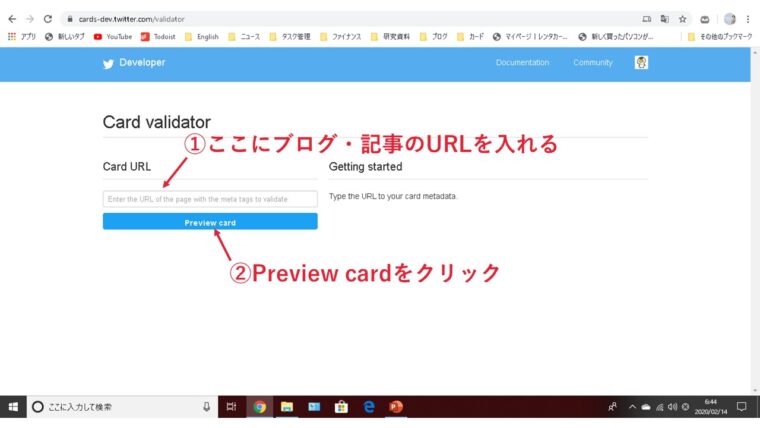Open the network tray icon
Viewport: 760px width, 428px height.
[x=659, y=407]
